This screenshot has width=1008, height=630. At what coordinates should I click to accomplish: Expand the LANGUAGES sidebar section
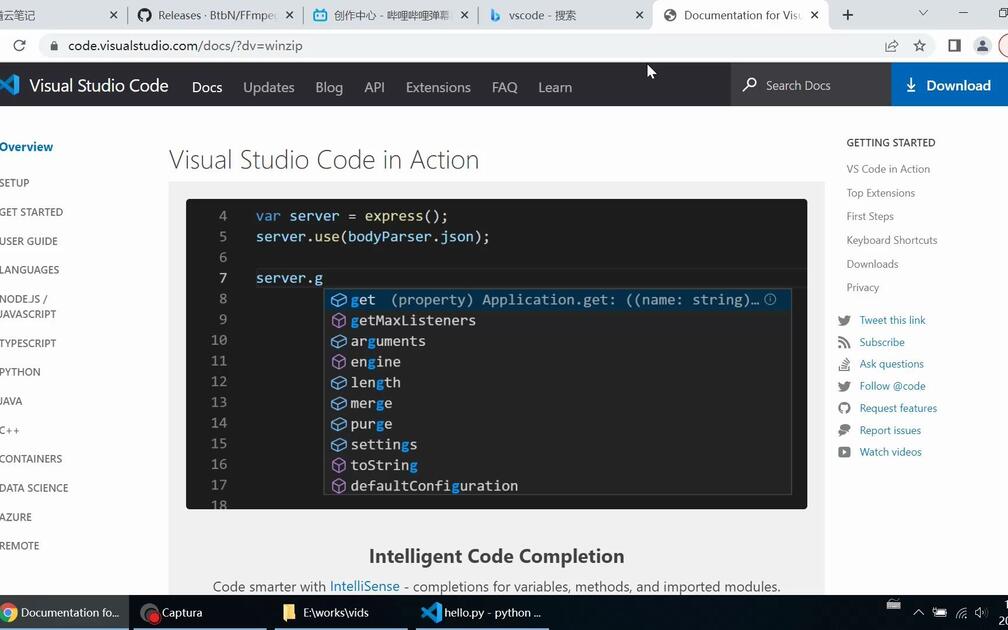pos(30,269)
